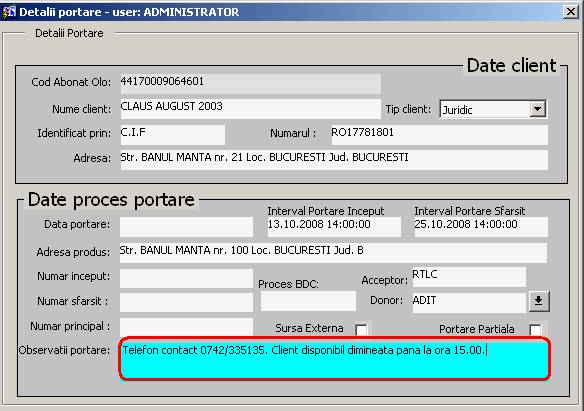Click the Acceptor field showing RTLC
This screenshot has width=584, height=411.
[469, 277]
